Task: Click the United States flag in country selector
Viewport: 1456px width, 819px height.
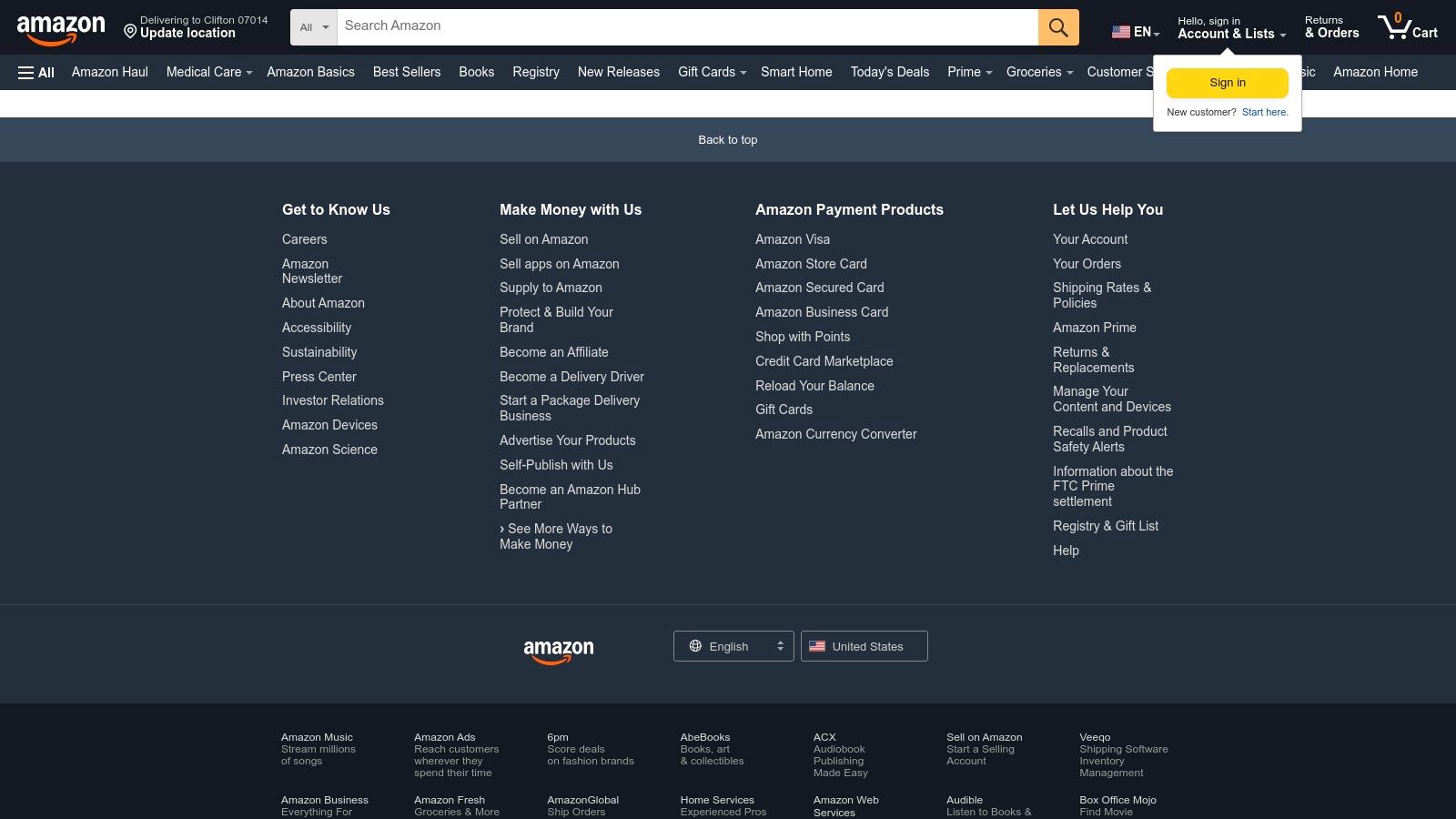Action: tap(817, 646)
